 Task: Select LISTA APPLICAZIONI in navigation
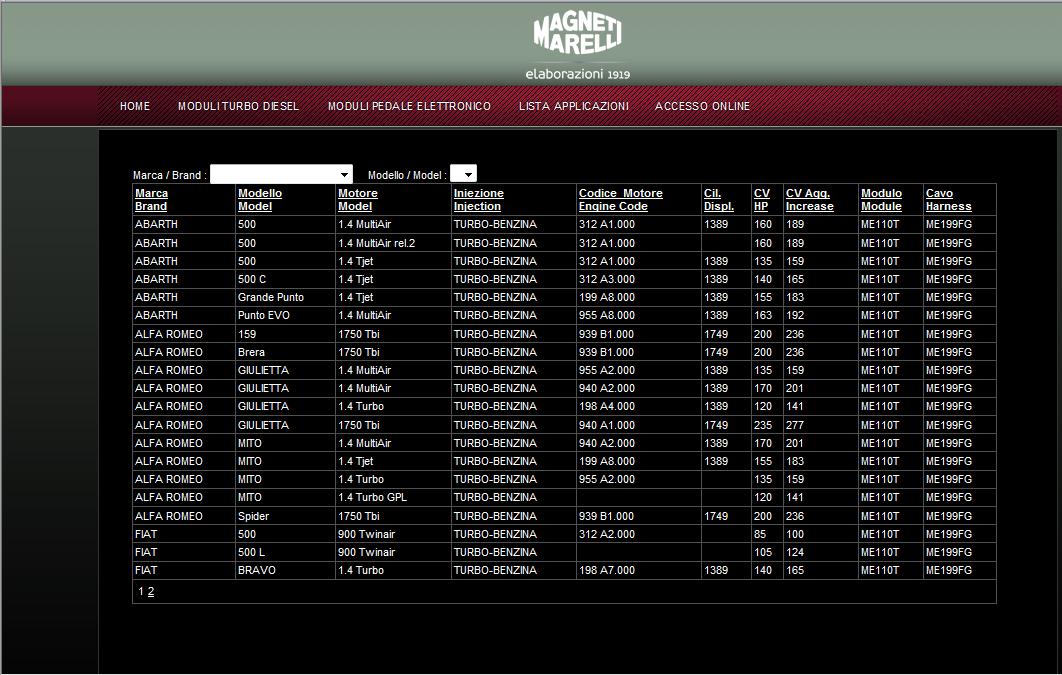574,106
